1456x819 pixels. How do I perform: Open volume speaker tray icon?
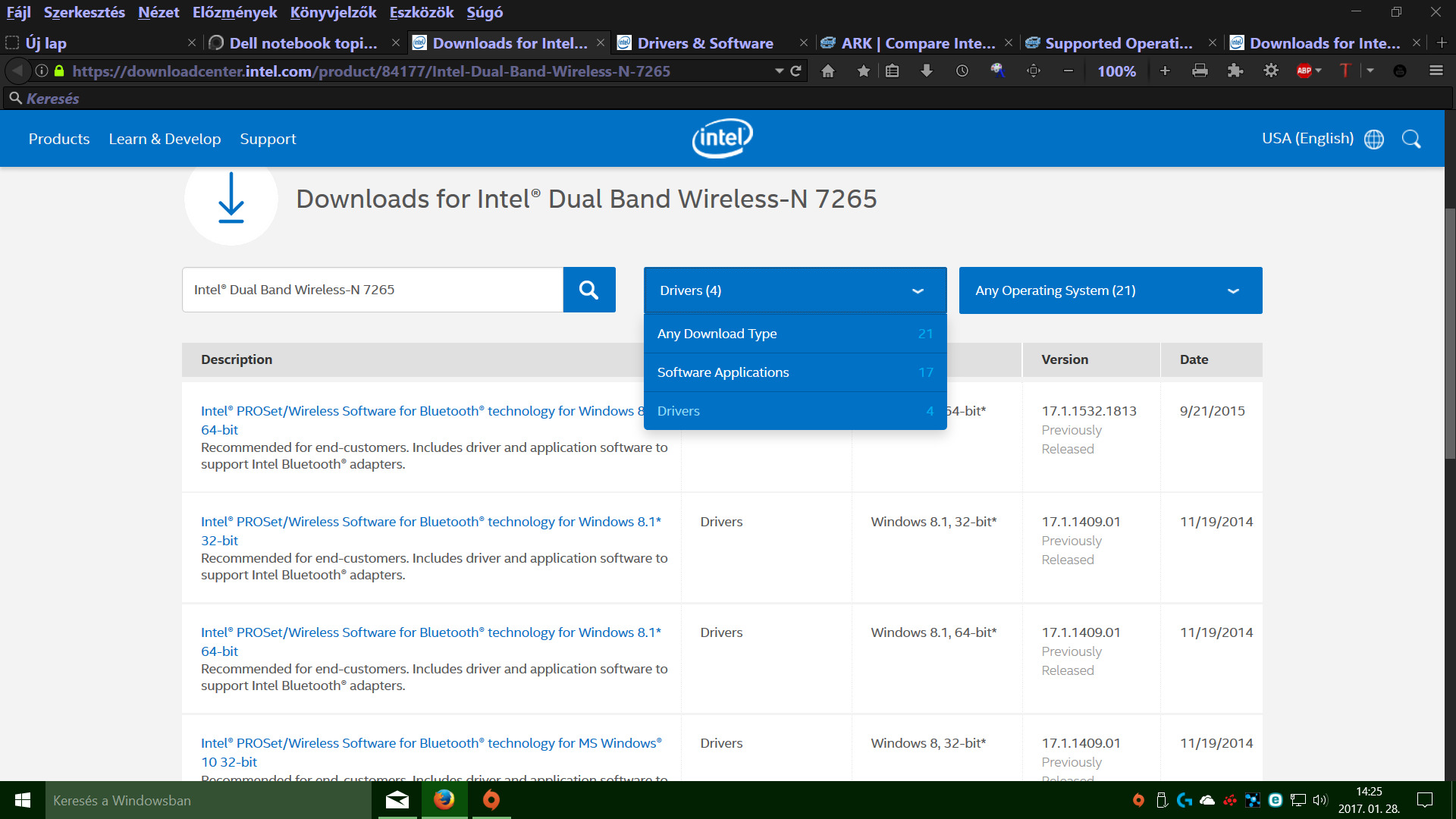pyautogui.click(x=1320, y=800)
